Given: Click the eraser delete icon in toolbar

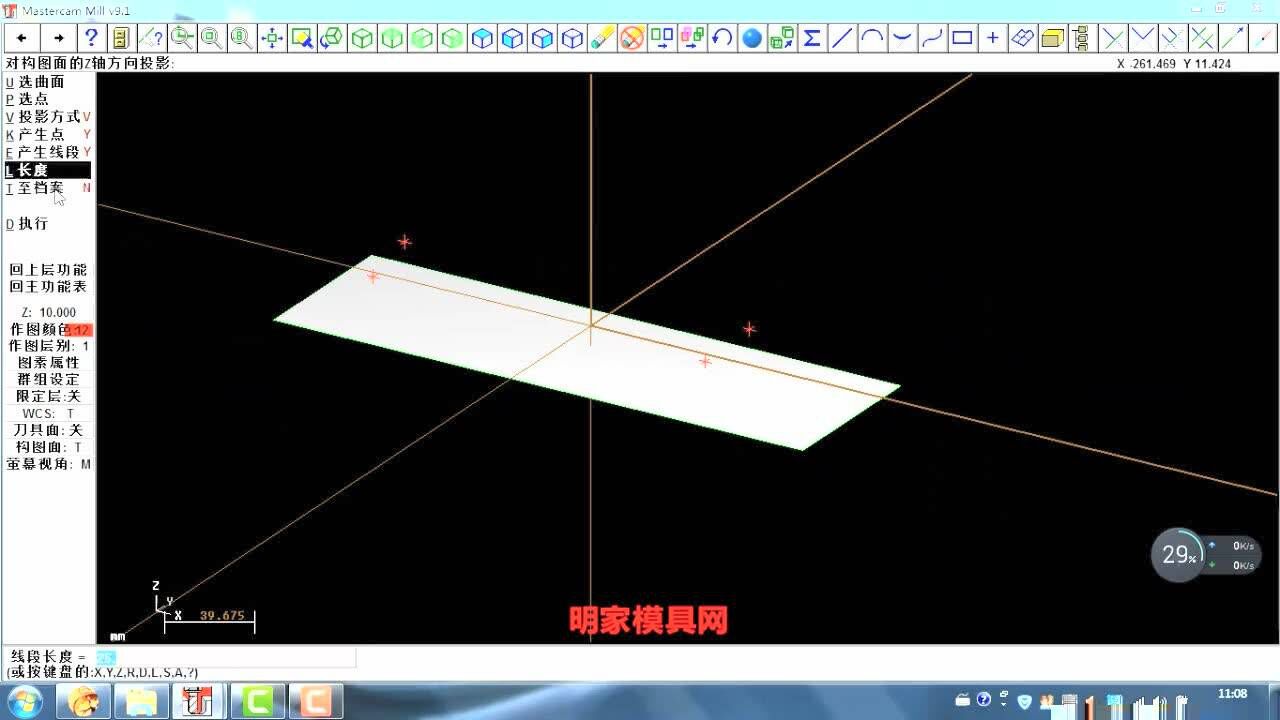Looking at the screenshot, I should coord(601,37).
